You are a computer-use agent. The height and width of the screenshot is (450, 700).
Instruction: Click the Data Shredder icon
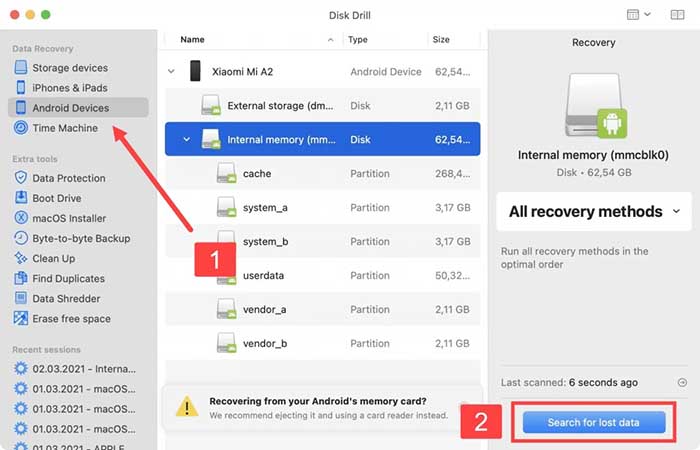point(21,298)
